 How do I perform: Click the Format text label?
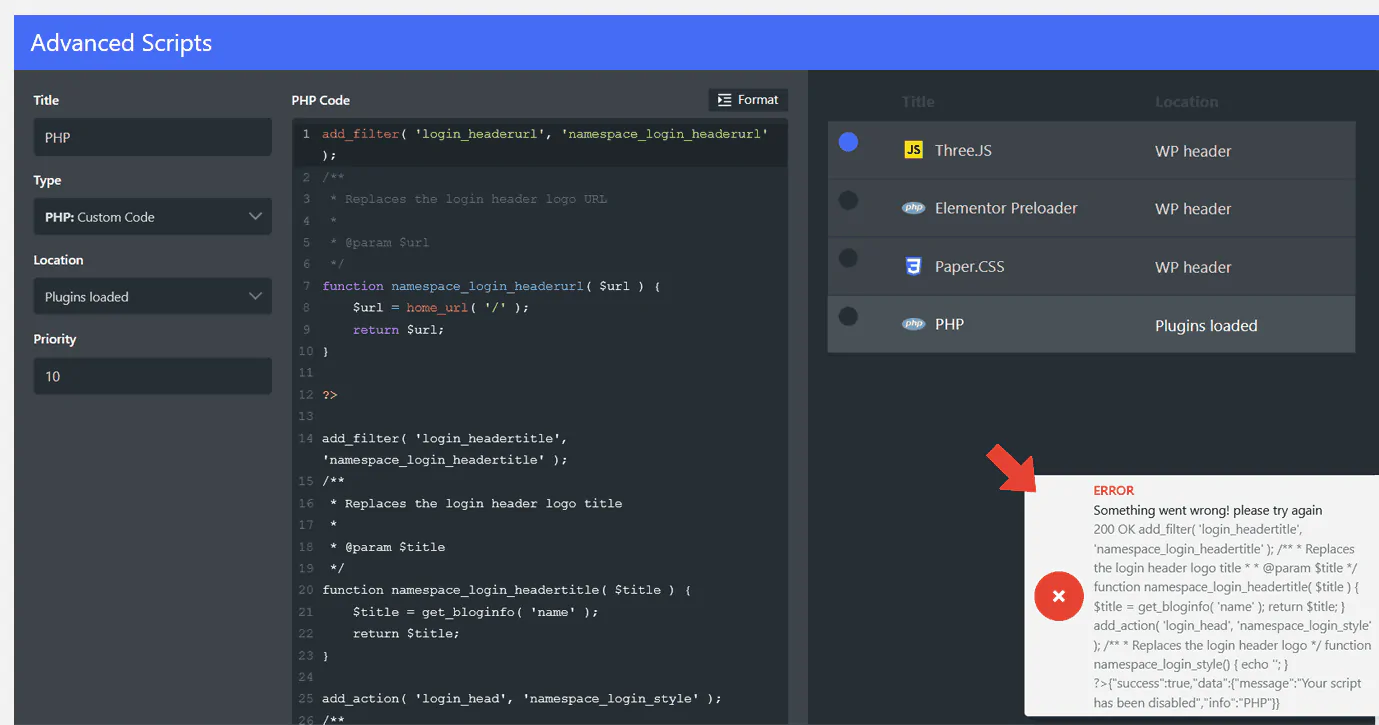click(x=758, y=100)
